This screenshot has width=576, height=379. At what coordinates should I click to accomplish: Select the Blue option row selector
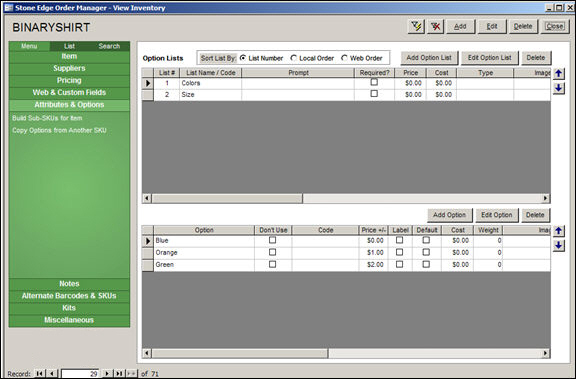coord(148,241)
